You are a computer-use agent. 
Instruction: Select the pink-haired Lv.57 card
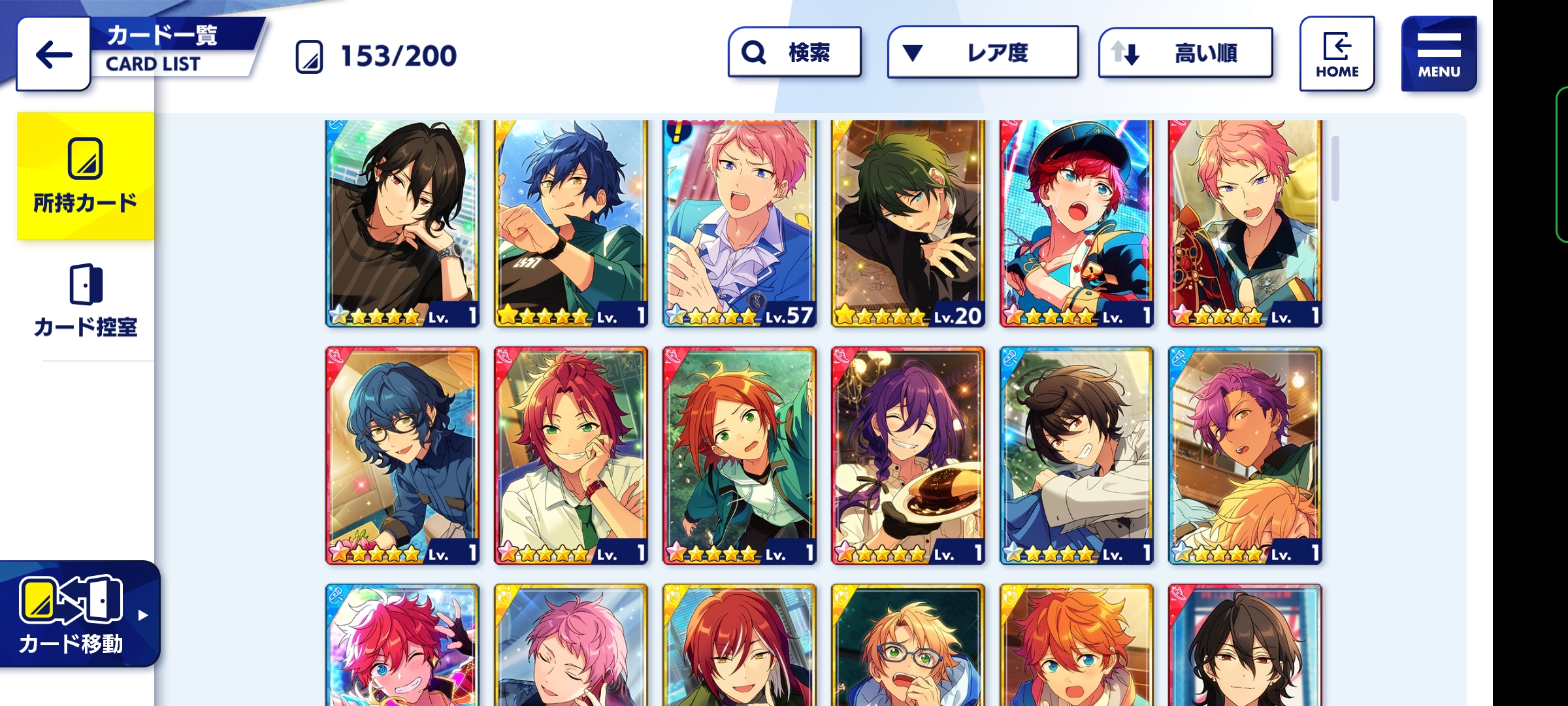[739, 223]
